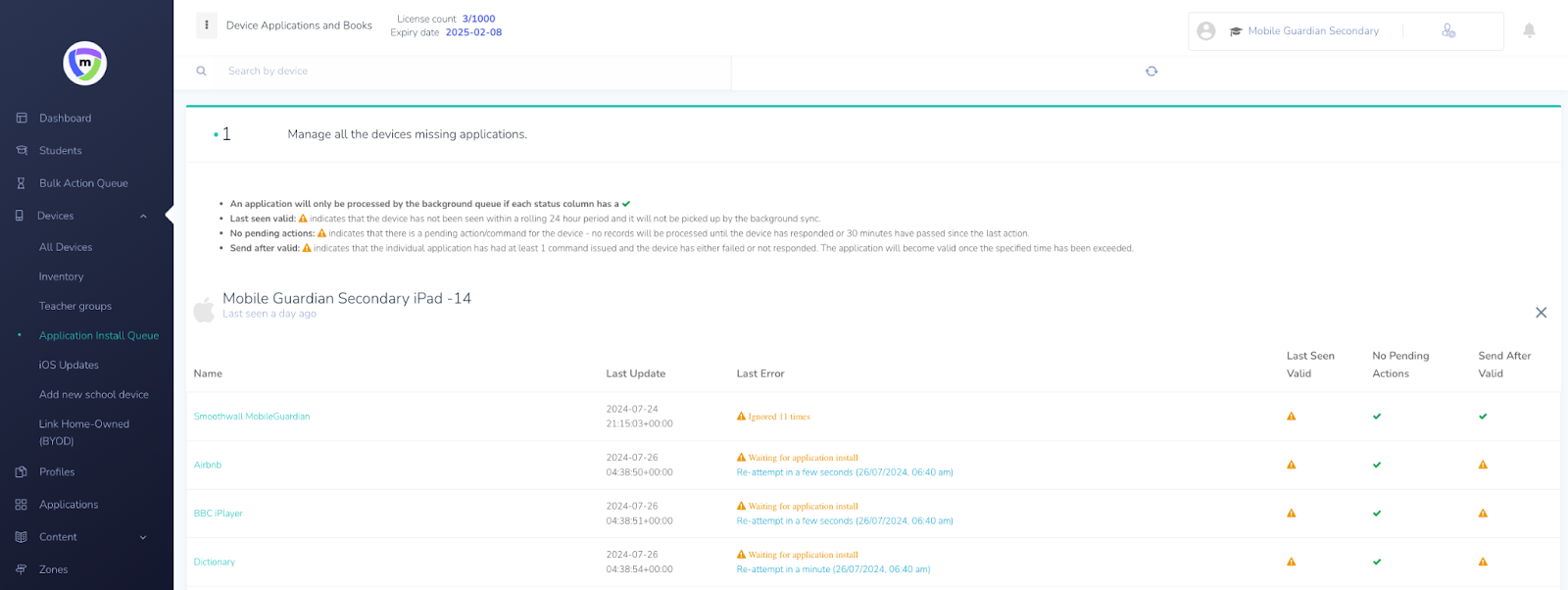Click the user avatar icon

(x=1206, y=31)
